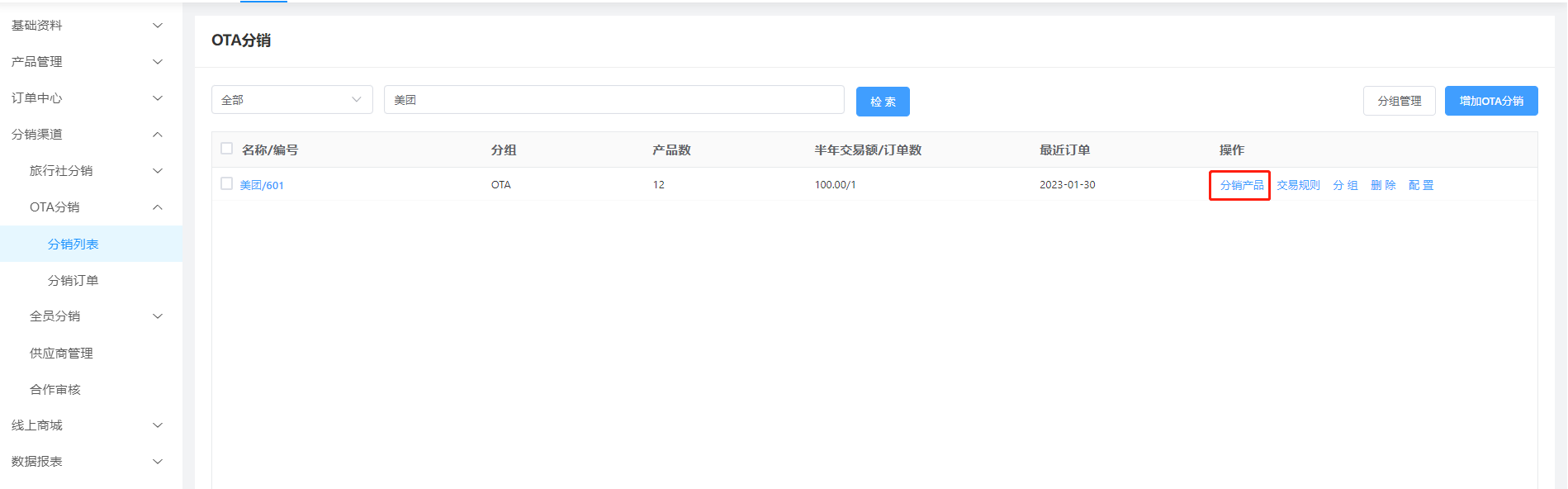This screenshot has height=489, width=1568.
Task: Click the 增加OTA分销 button
Action: (1490, 101)
